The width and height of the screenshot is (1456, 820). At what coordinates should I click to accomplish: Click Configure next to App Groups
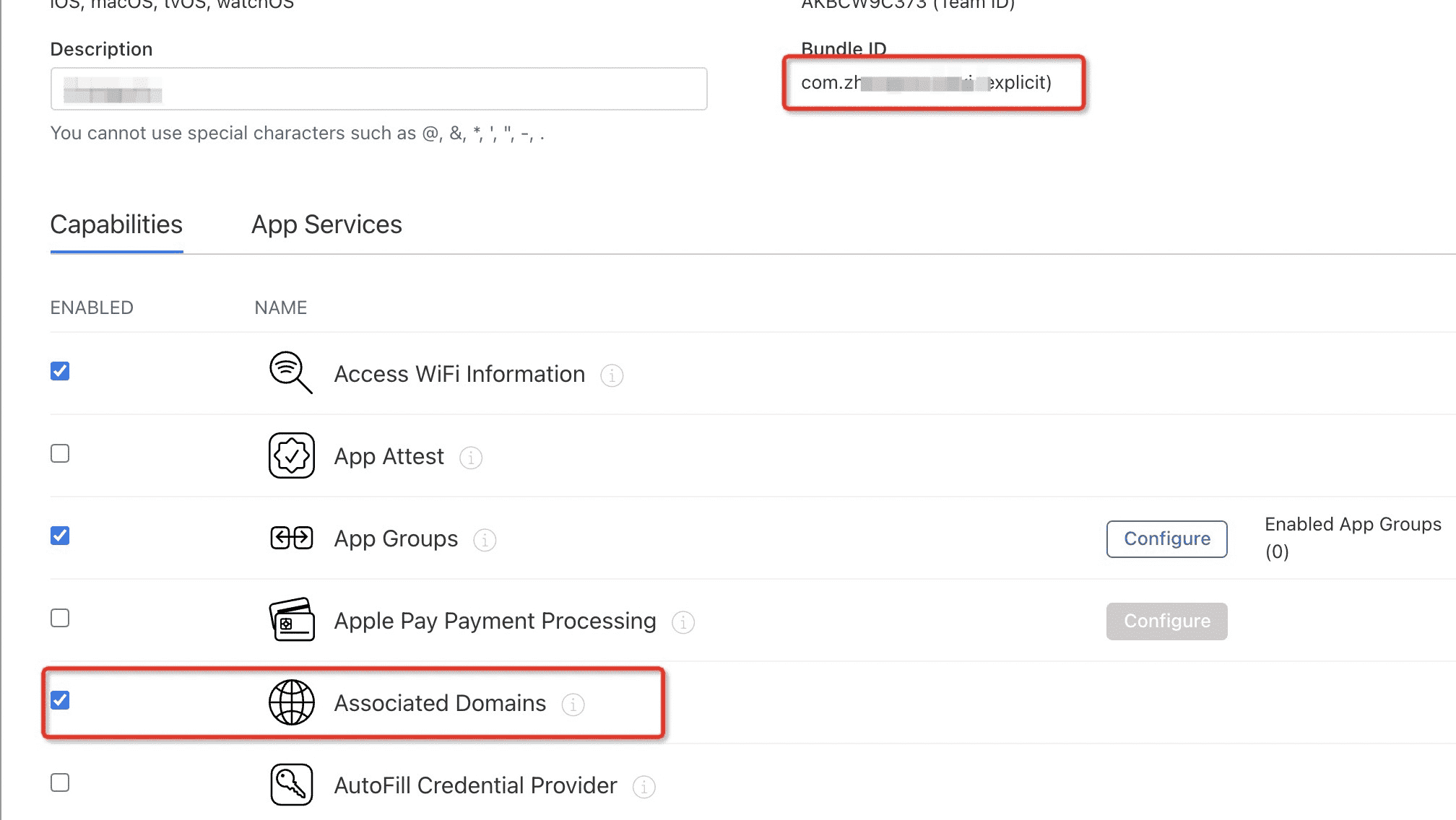(1166, 538)
